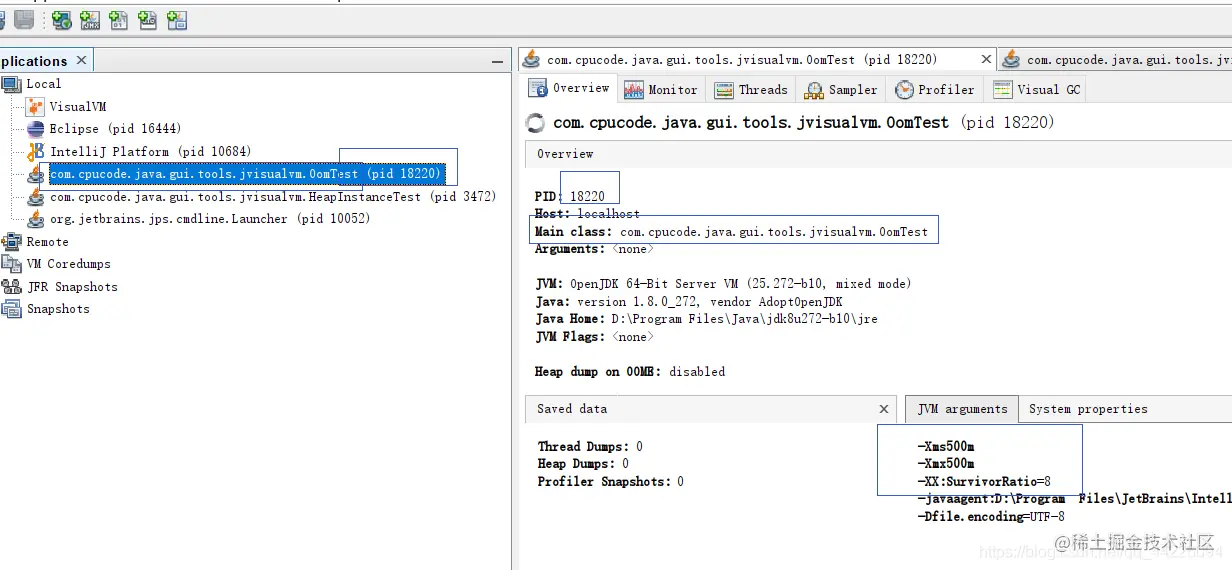Click the -XX:SurvivorRatio=8 argument
This screenshot has height=570, width=1232.
click(984, 482)
